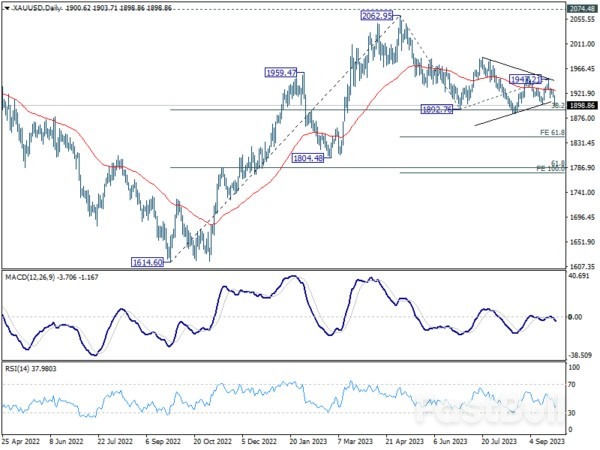
Task: Select the 1804.48 low price label
Action: pos(308,158)
